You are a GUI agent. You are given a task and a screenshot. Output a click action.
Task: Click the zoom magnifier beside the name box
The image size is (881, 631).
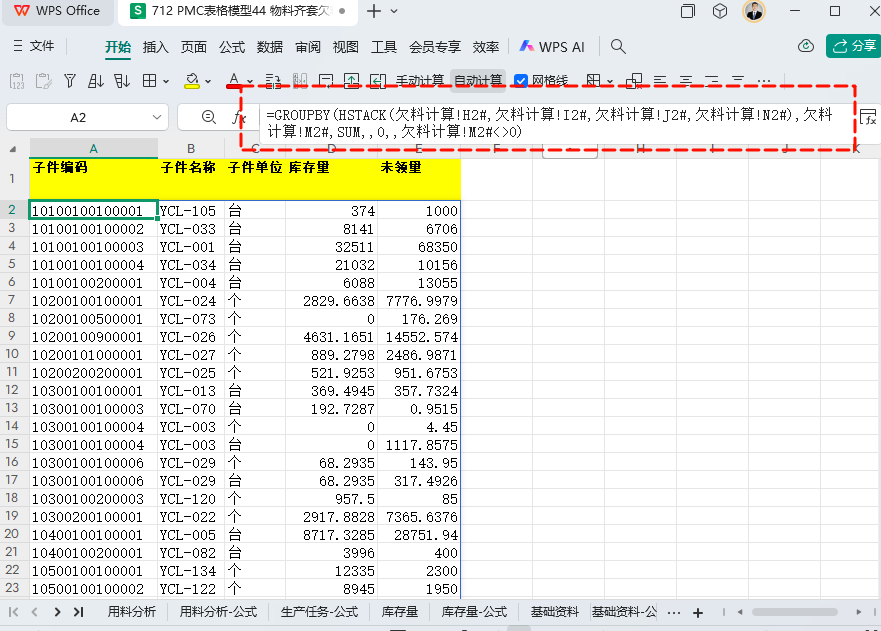pos(208,117)
